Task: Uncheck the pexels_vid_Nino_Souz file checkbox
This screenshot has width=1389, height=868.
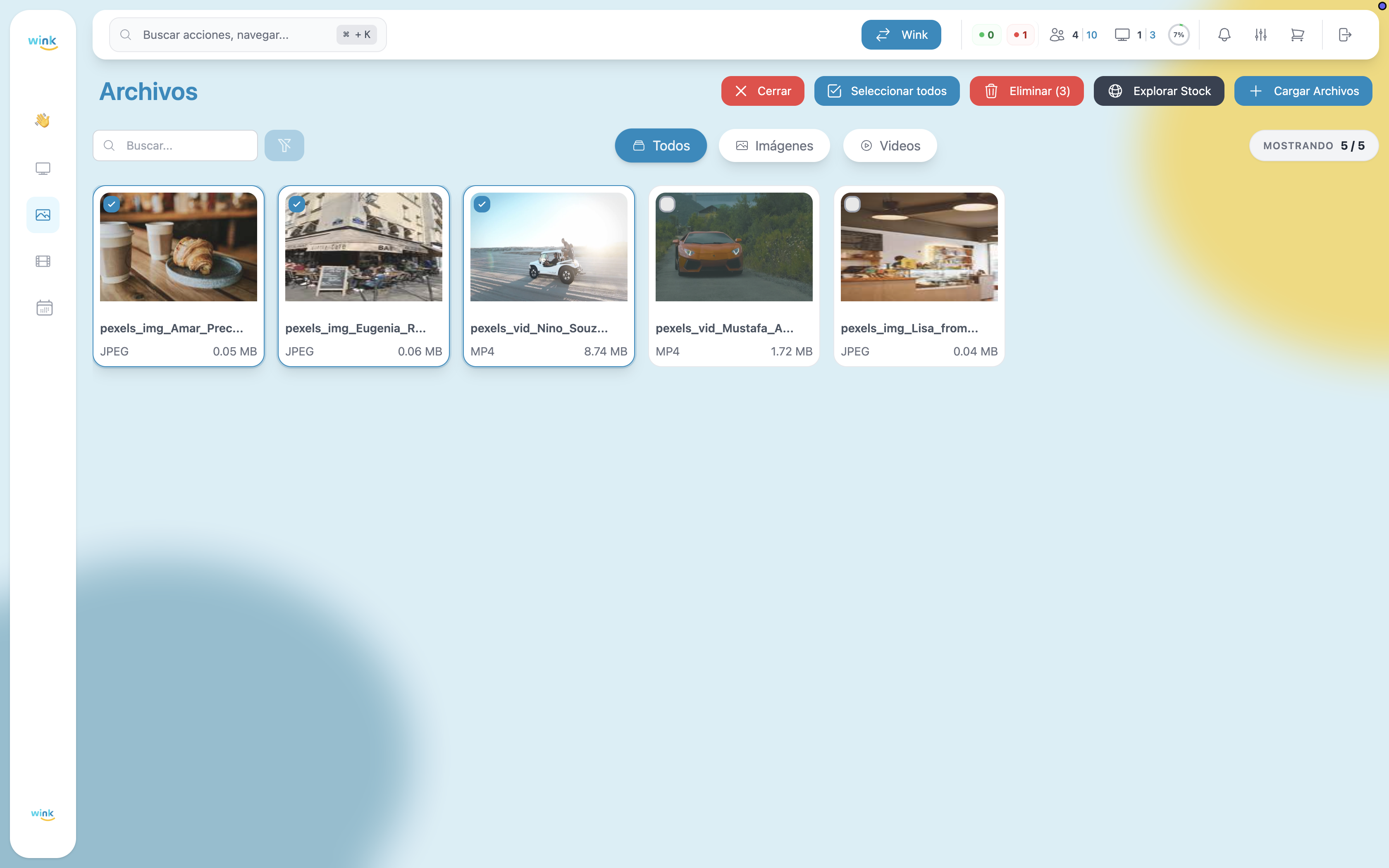Action: tap(482, 204)
